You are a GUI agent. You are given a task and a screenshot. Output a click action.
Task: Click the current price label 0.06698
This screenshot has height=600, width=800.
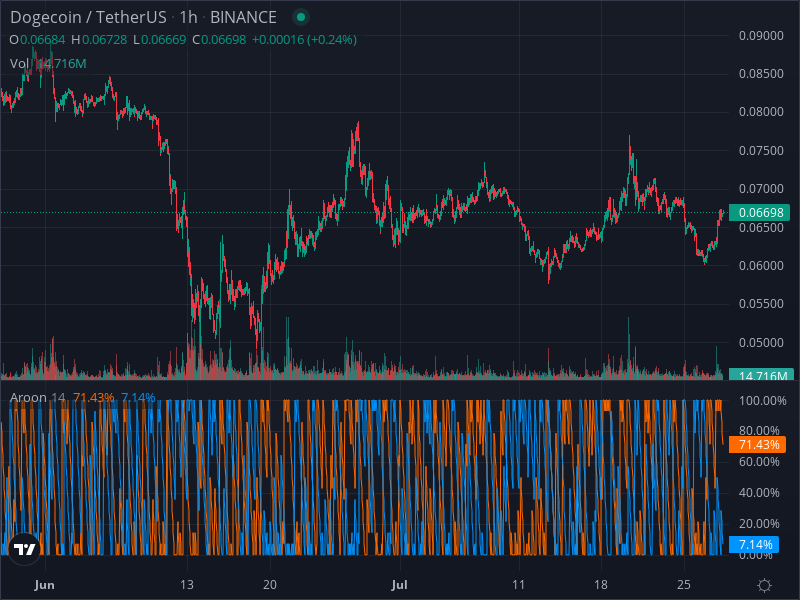click(x=759, y=212)
